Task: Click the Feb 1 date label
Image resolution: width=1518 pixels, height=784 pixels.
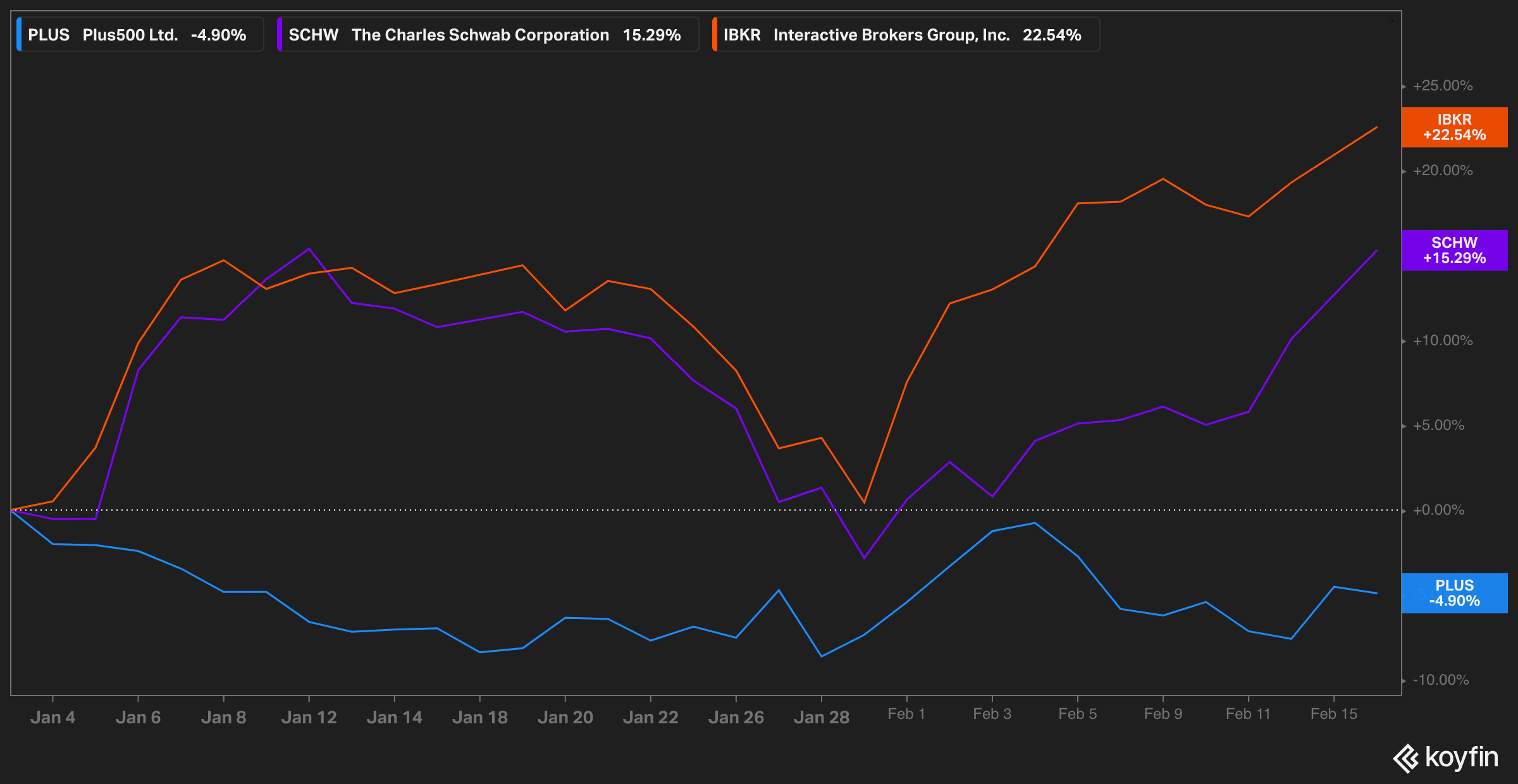Action: [x=906, y=714]
